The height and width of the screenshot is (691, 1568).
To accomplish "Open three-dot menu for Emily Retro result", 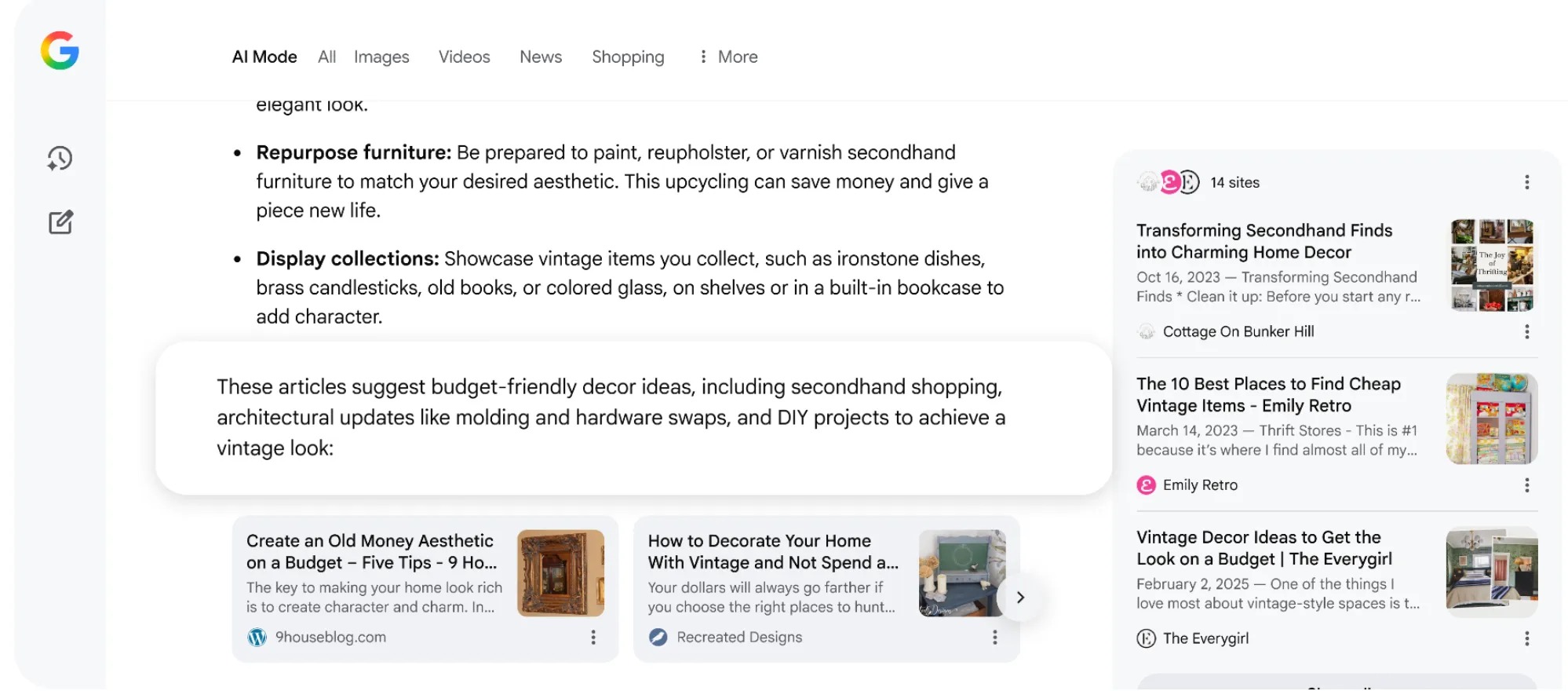I will coord(1526,485).
